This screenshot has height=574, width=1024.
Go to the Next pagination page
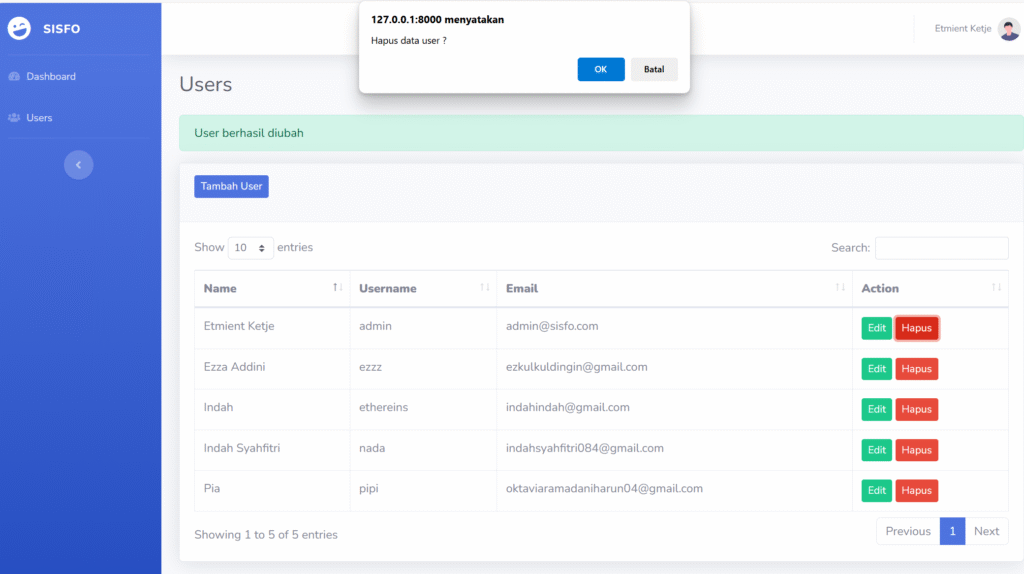(986, 531)
